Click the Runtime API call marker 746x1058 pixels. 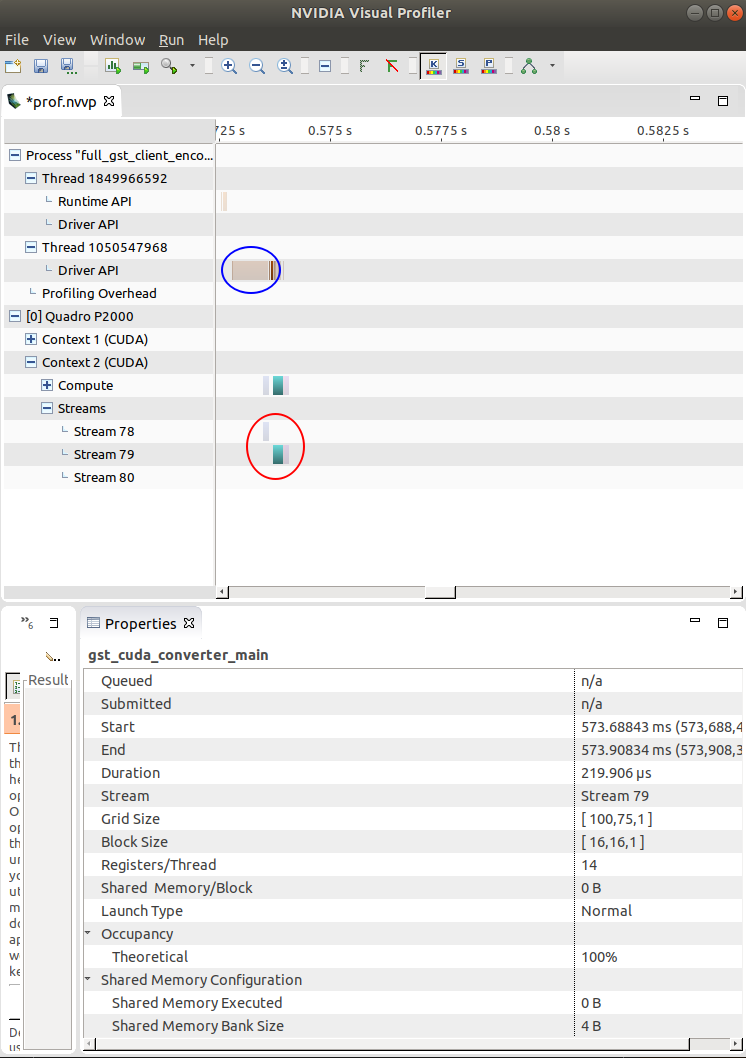(x=224, y=202)
